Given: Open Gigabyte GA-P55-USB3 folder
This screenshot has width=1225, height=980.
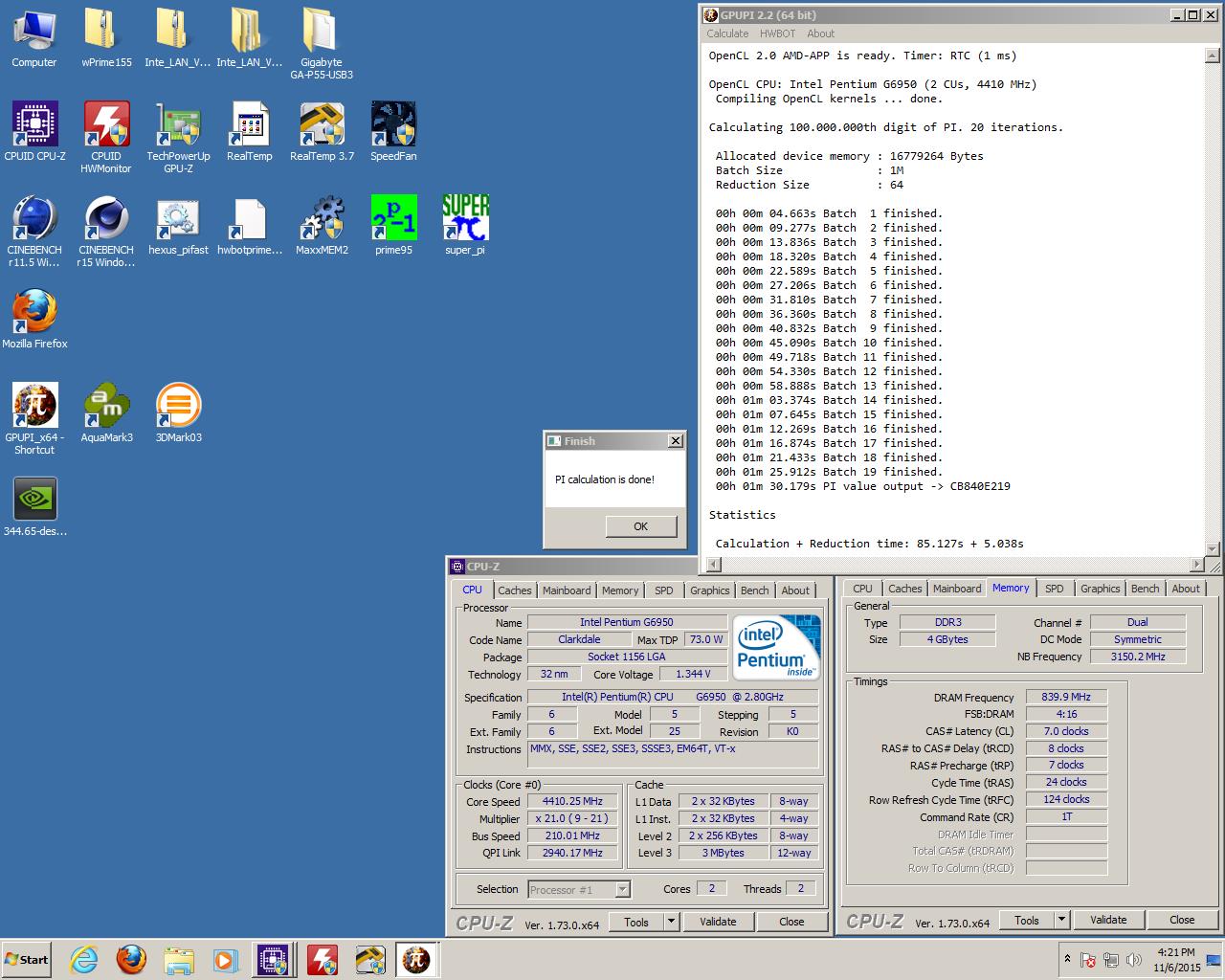Looking at the screenshot, I should [x=322, y=44].
